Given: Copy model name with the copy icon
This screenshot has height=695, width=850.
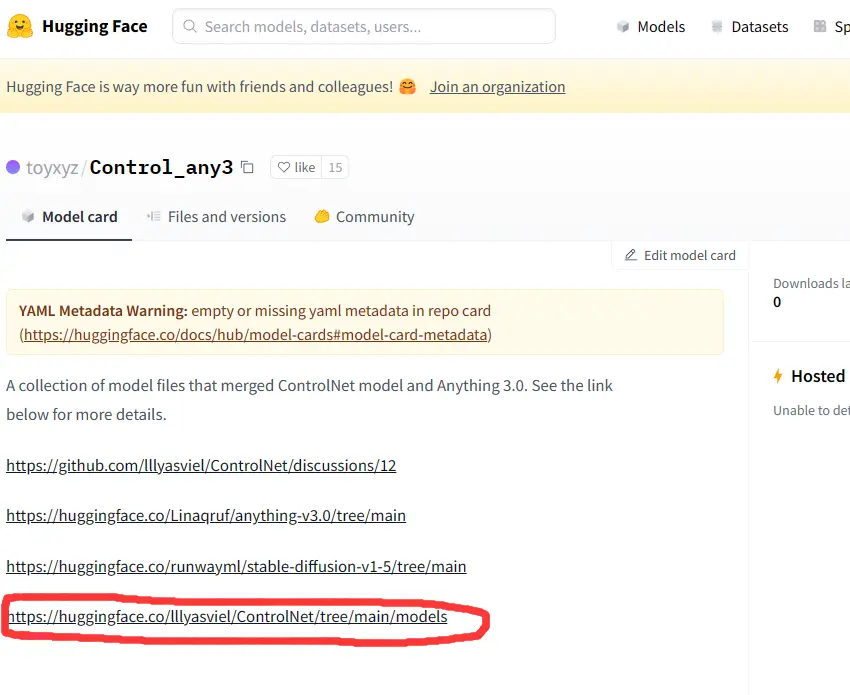Looking at the screenshot, I should [247, 167].
